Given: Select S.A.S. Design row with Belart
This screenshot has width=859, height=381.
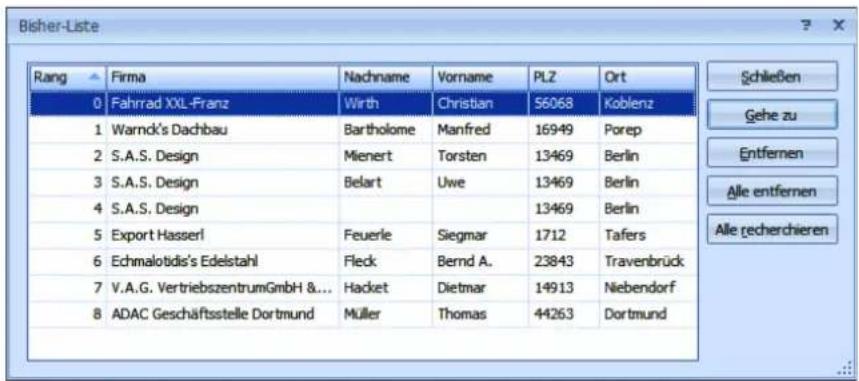Looking at the screenshot, I should 363,183.
